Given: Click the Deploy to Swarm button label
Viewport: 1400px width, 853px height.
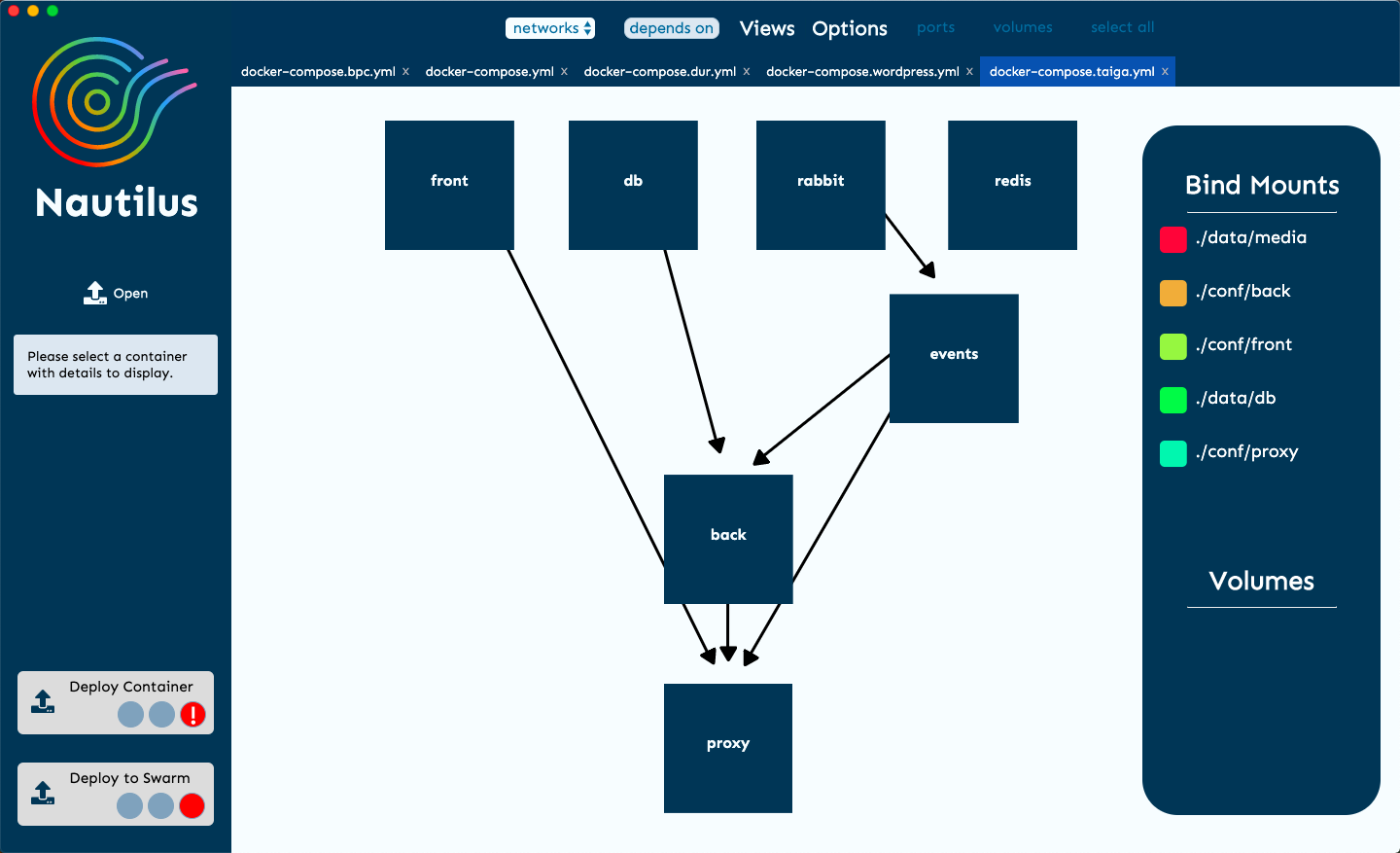Looking at the screenshot, I should 130,778.
